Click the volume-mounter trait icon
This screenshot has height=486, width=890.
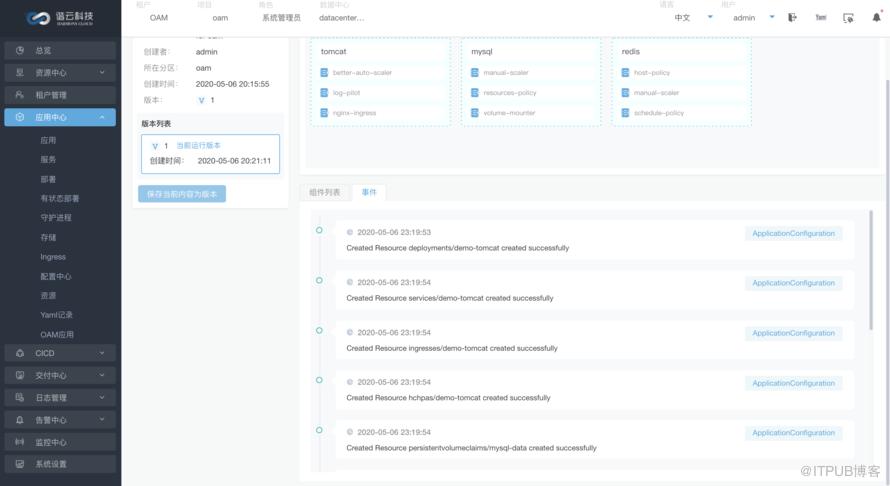(x=475, y=113)
